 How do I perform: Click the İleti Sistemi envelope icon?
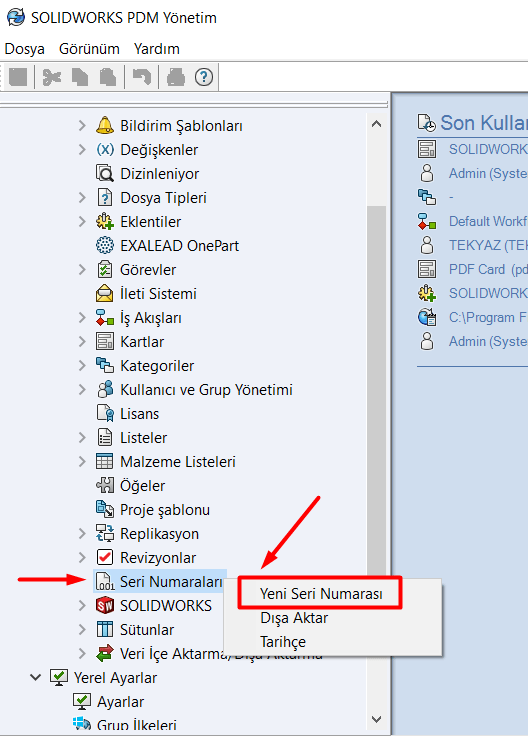point(105,293)
